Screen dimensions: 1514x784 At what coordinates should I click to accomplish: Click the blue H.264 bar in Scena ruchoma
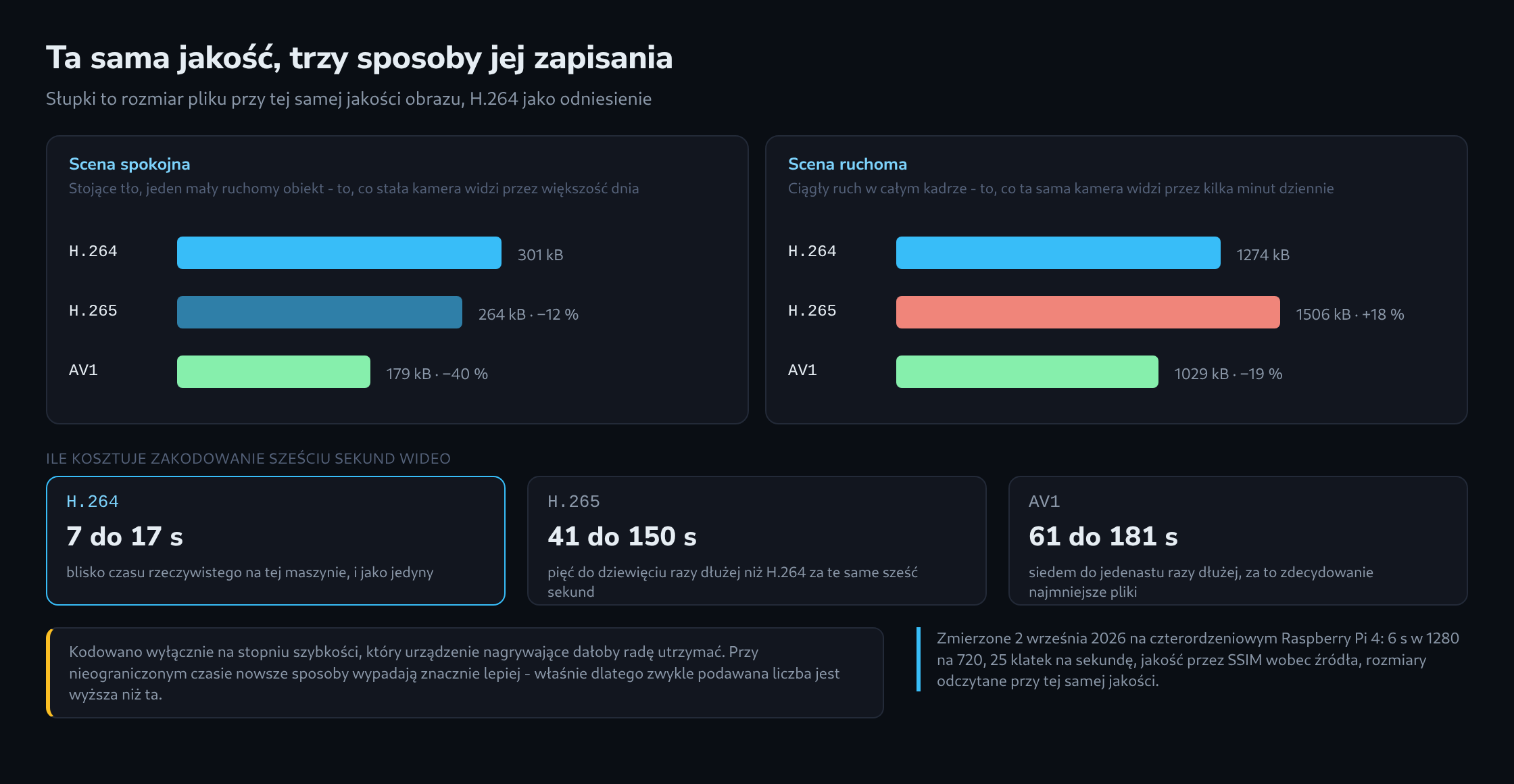(1058, 253)
